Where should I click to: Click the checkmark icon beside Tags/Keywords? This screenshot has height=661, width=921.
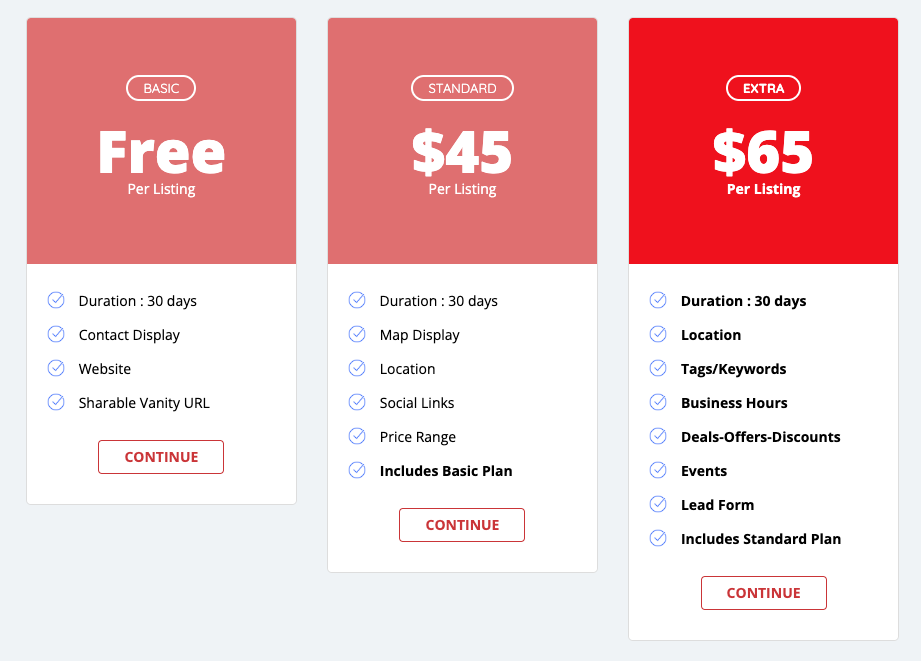pos(658,368)
